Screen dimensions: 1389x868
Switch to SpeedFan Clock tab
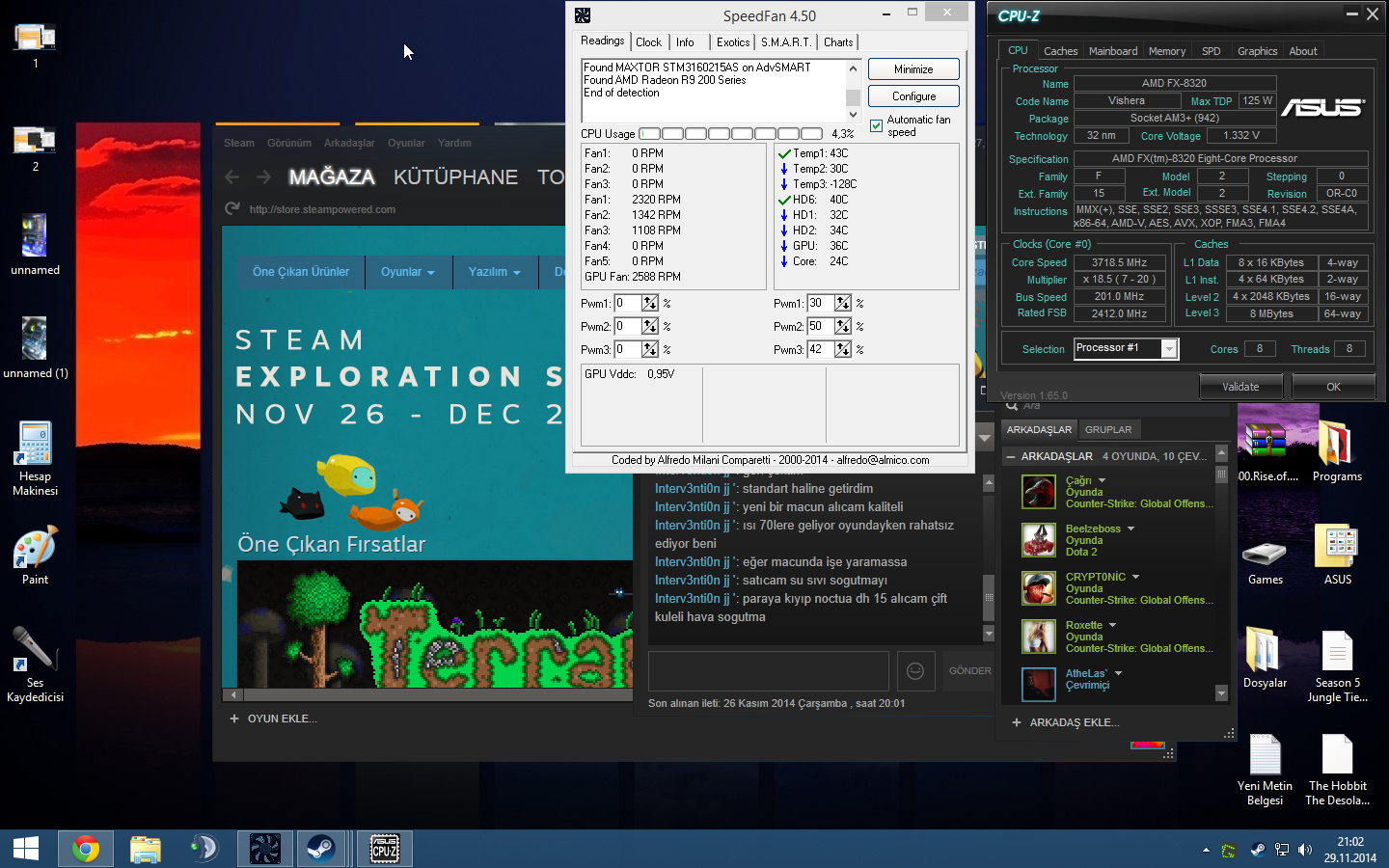(648, 42)
